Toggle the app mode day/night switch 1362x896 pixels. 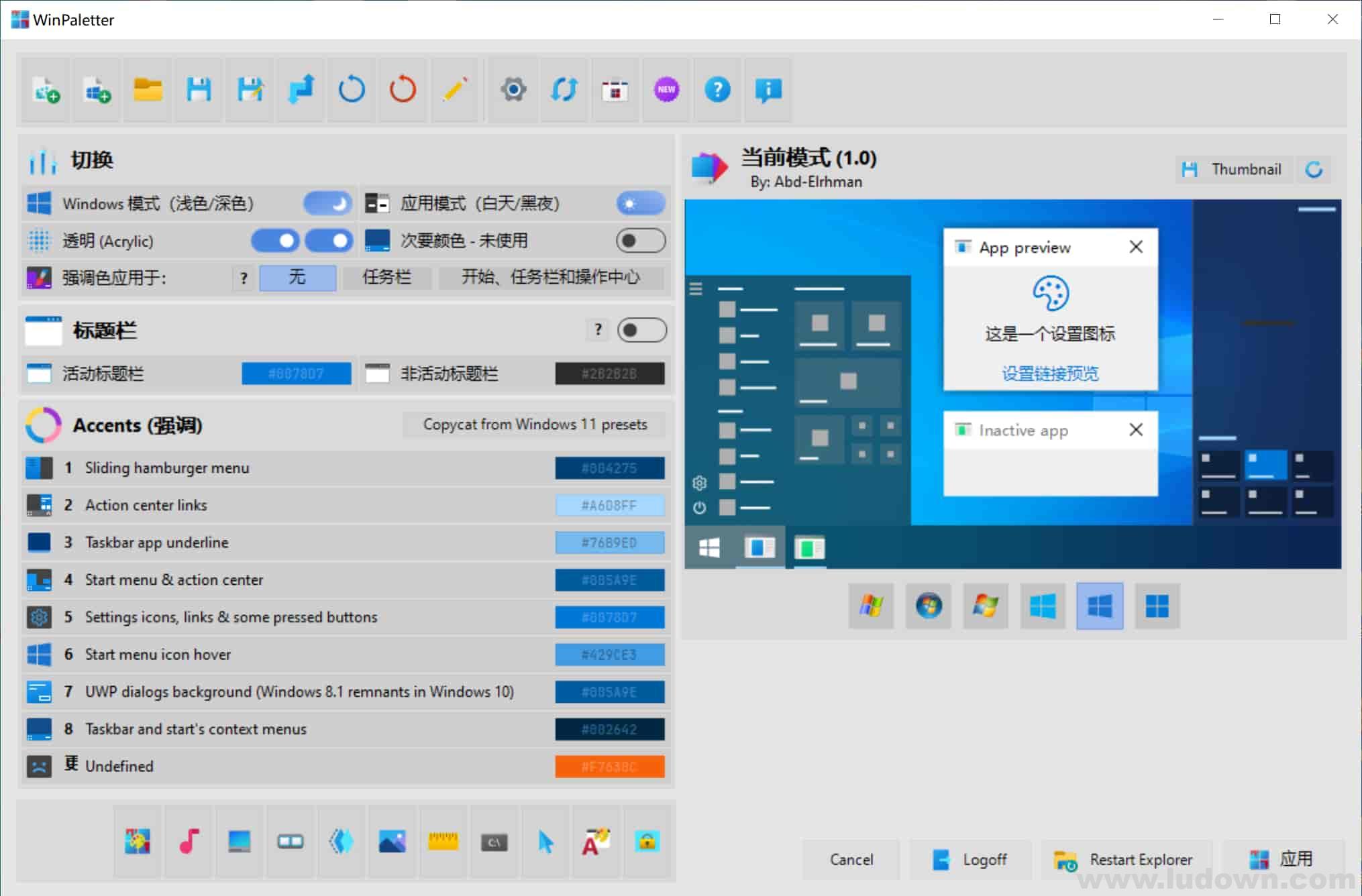(641, 203)
